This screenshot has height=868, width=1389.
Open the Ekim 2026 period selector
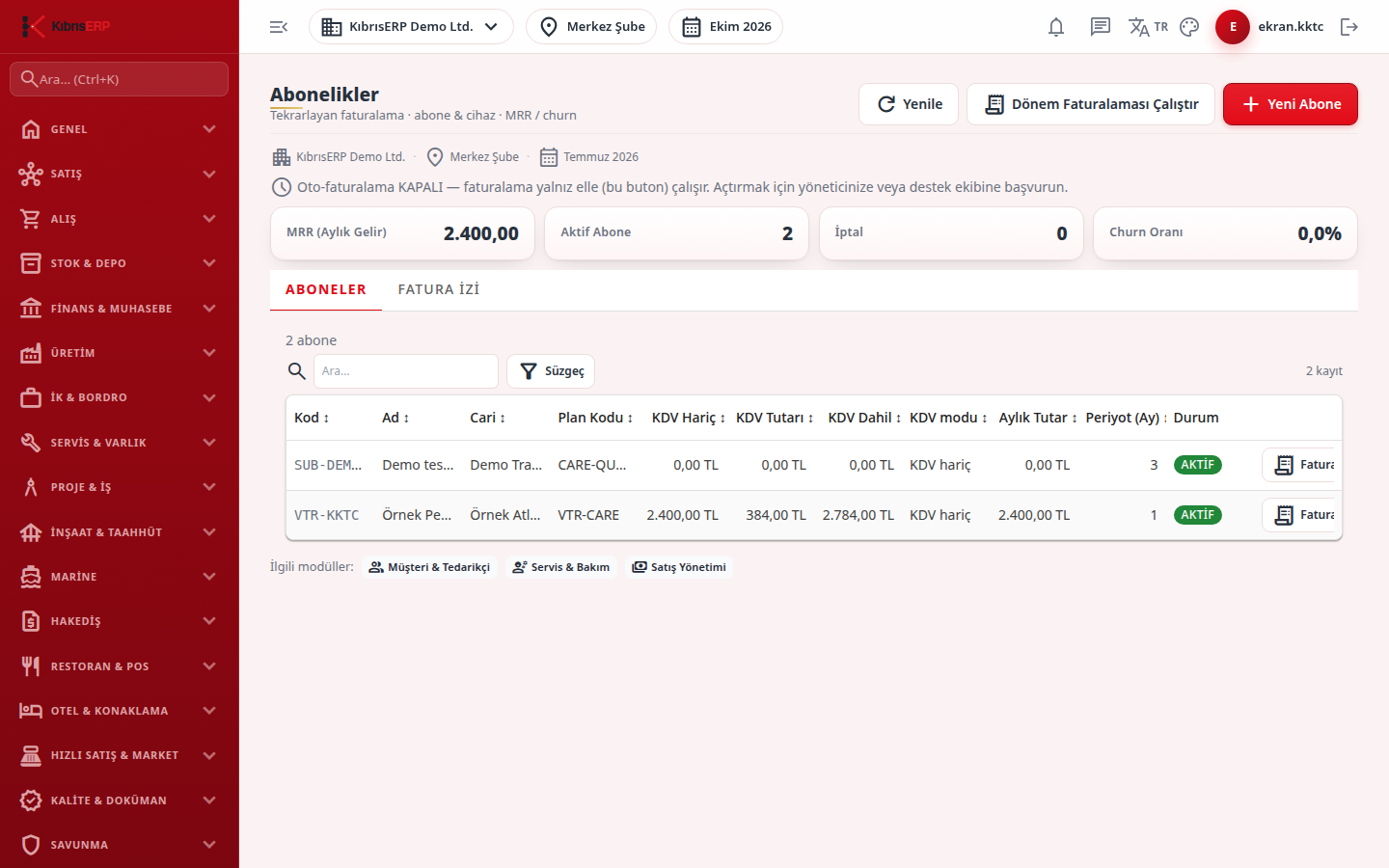pyautogui.click(x=725, y=27)
